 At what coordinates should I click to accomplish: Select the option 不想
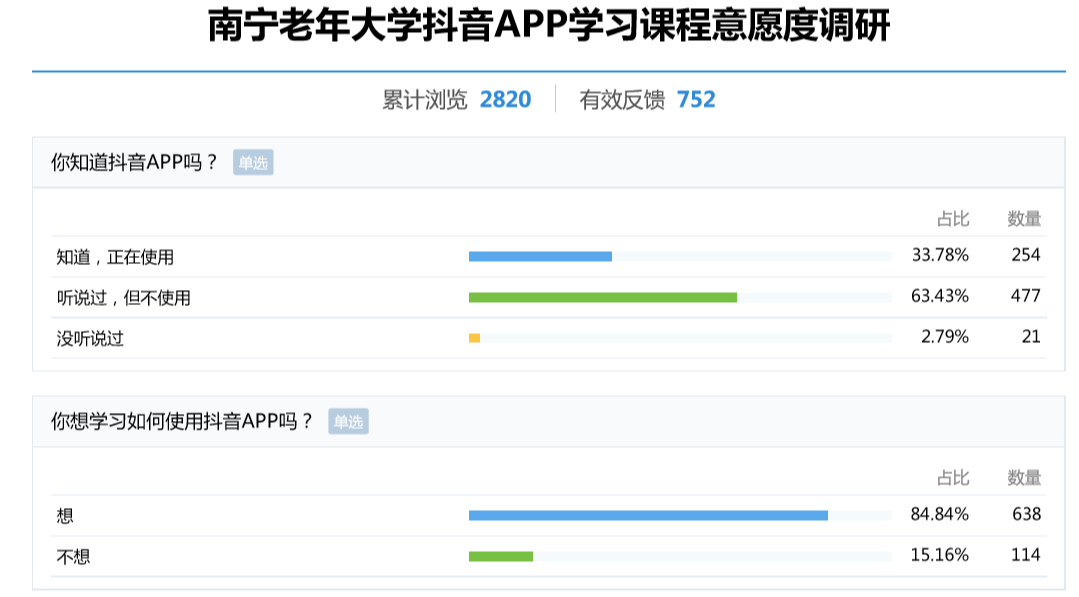(73, 556)
